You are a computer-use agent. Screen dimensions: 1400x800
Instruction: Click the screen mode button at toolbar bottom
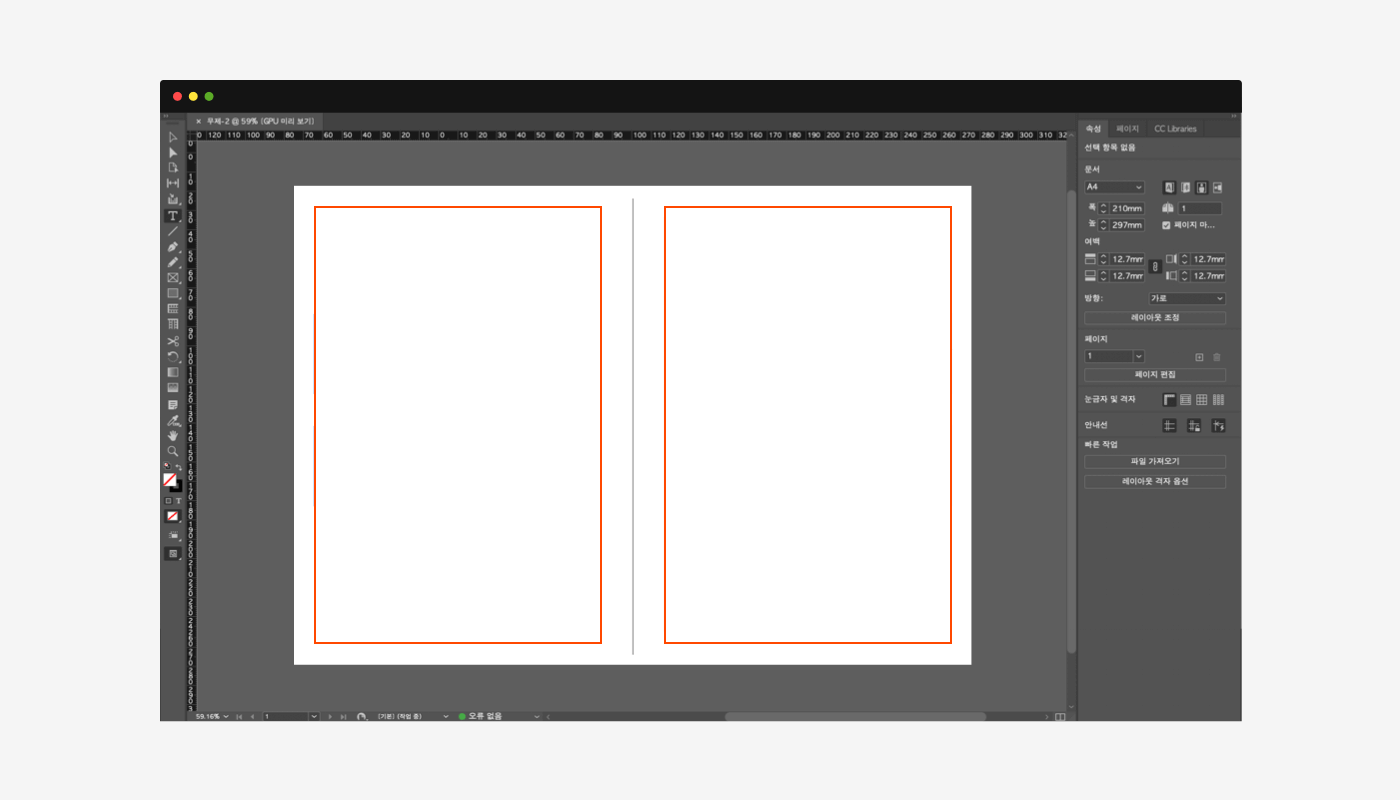click(x=173, y=553)
